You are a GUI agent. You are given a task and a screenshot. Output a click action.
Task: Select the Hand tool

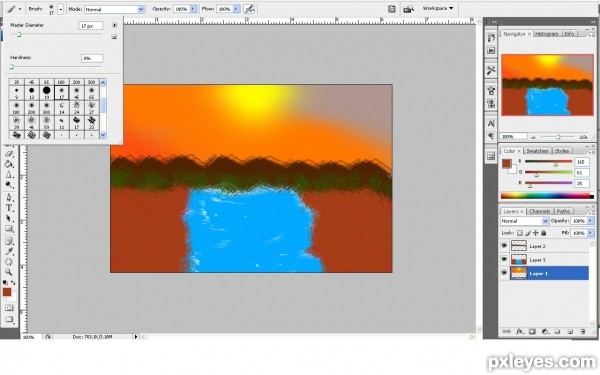pos(9,262)
